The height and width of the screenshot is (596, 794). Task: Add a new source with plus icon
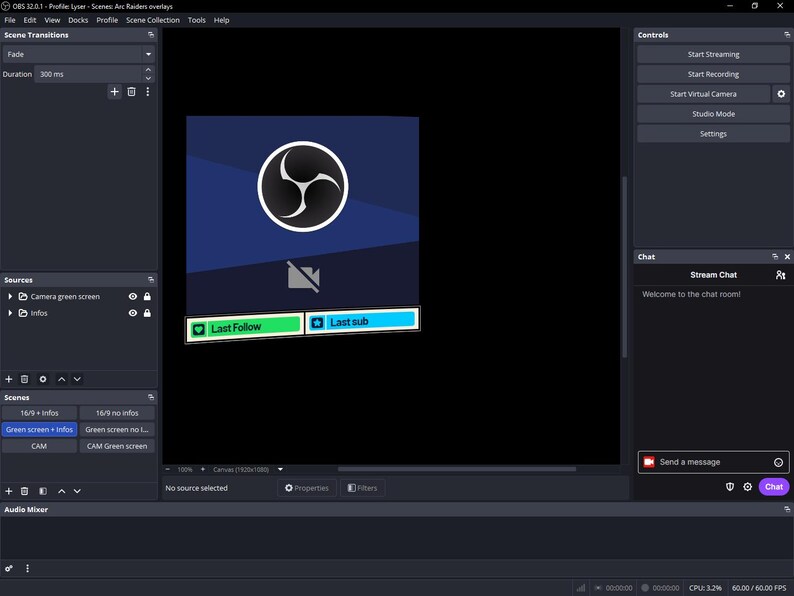(9, 379)
